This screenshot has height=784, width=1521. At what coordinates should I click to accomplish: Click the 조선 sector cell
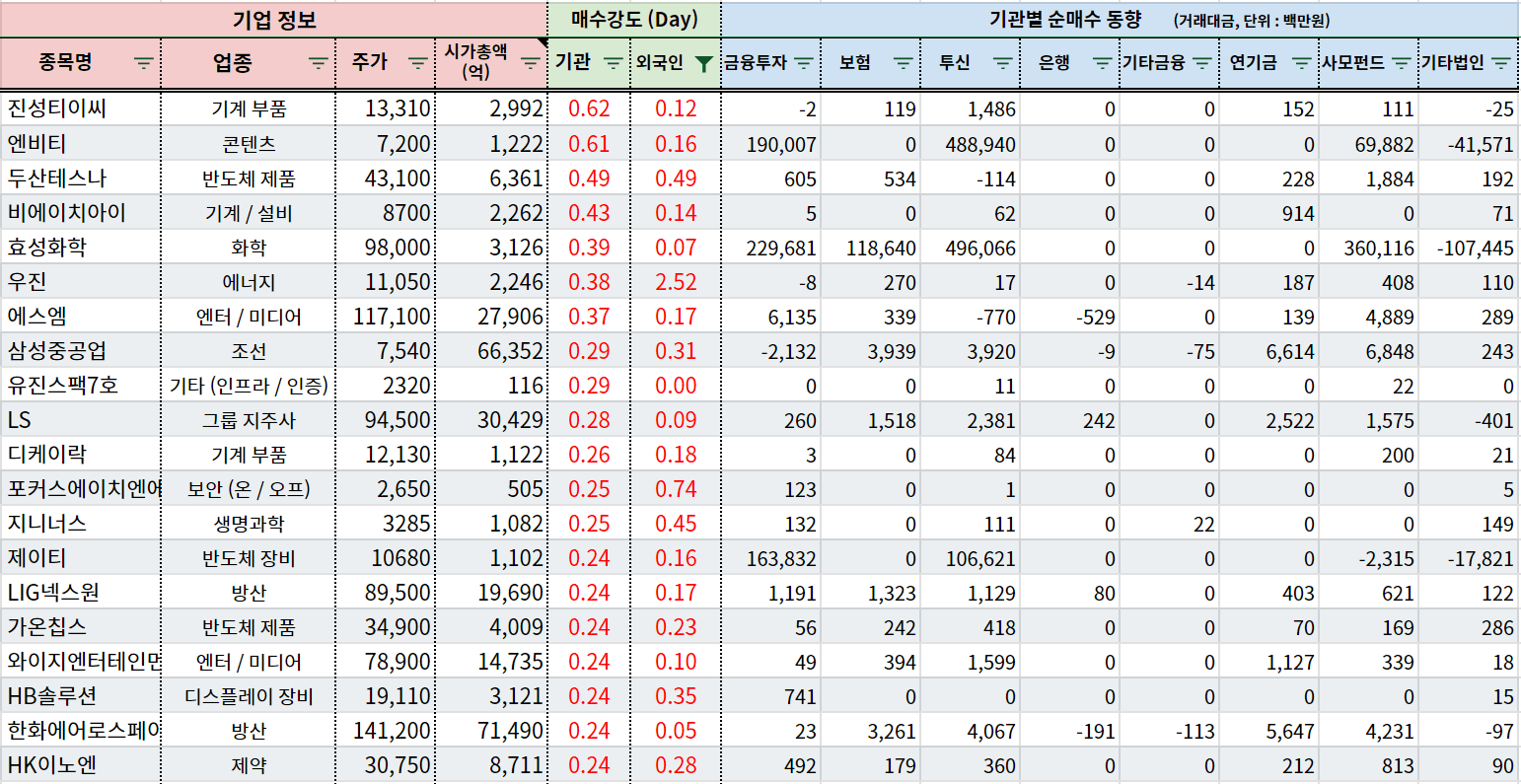tap(249, 350)
